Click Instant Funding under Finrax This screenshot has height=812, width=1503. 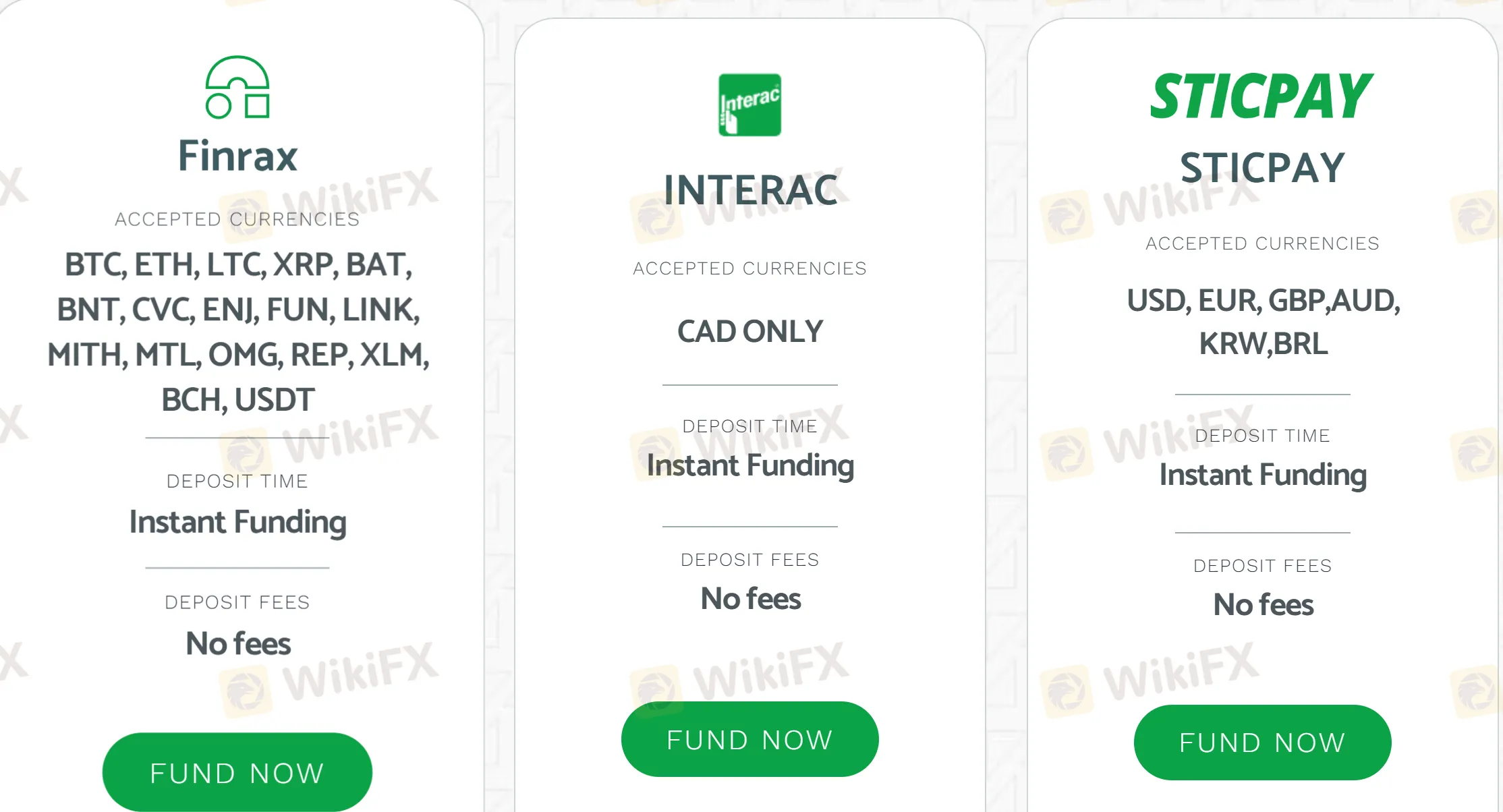pos(237,522)
